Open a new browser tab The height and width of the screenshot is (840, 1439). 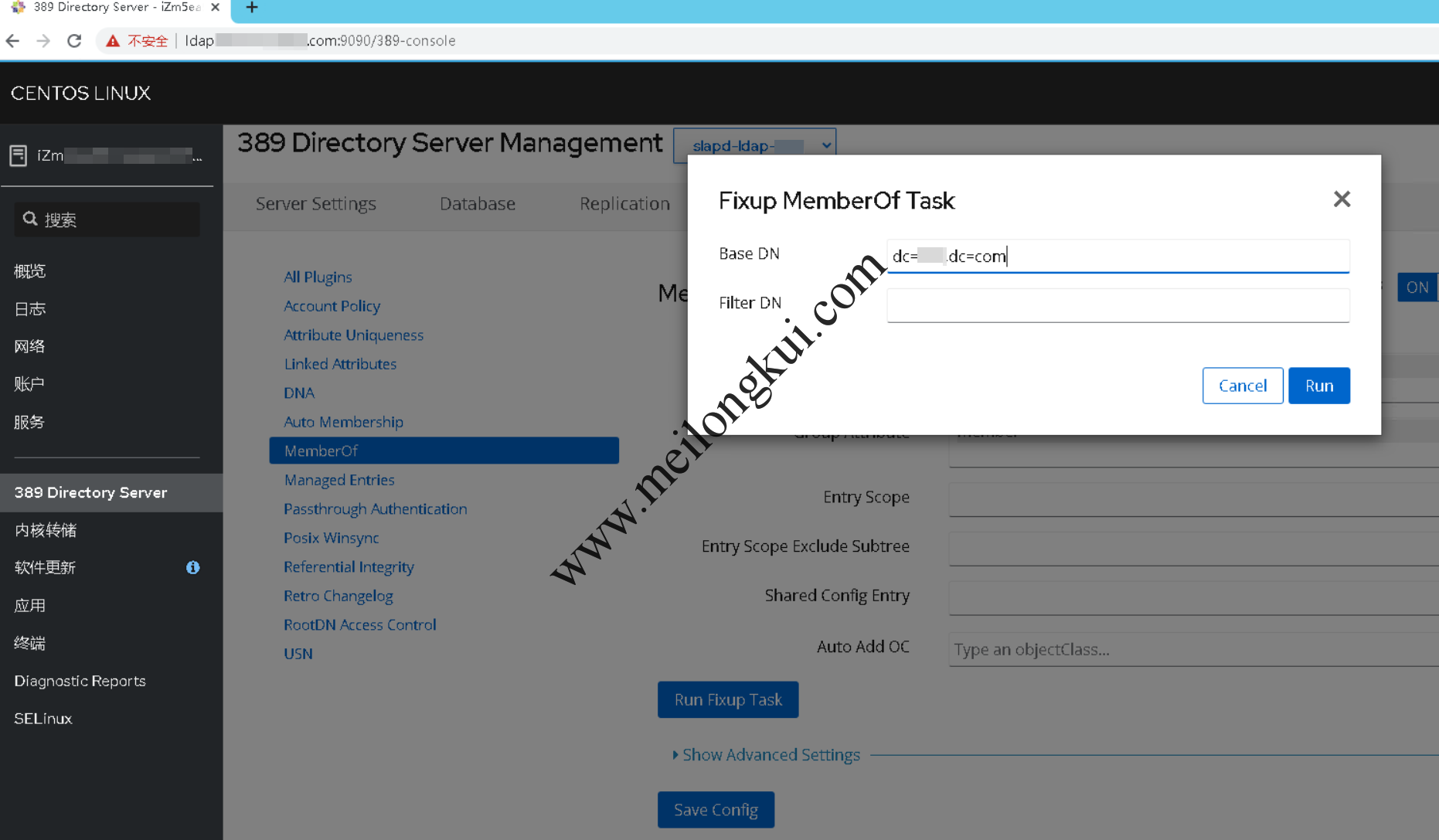(252, 8)
